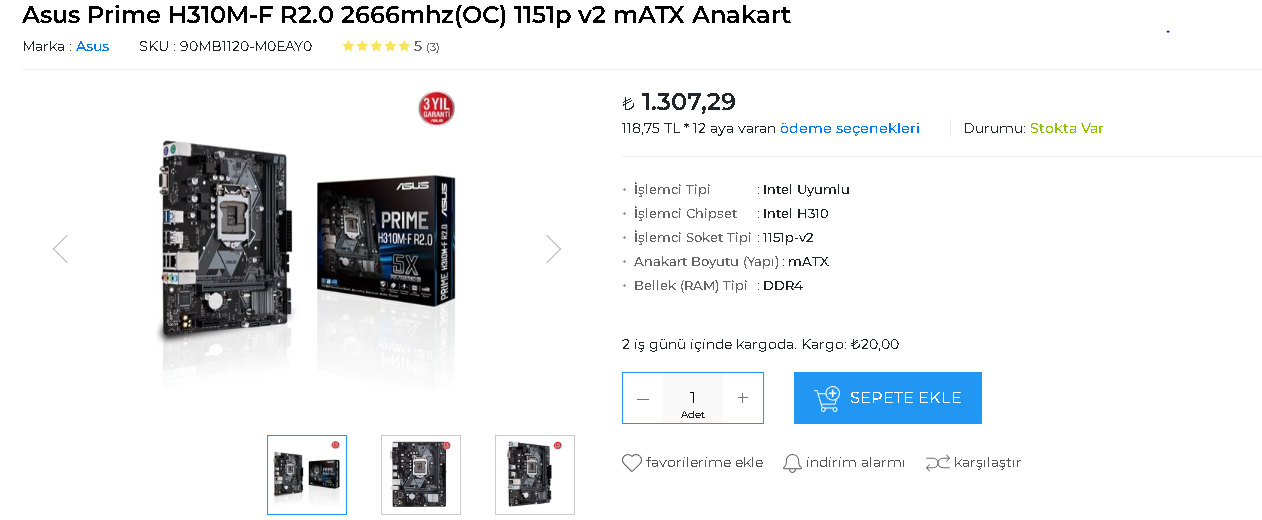The width and height of the screenshot is (1262, 520).
Task: Click the cart icon on Sepete Ekle
Action: tap(828, 399)
